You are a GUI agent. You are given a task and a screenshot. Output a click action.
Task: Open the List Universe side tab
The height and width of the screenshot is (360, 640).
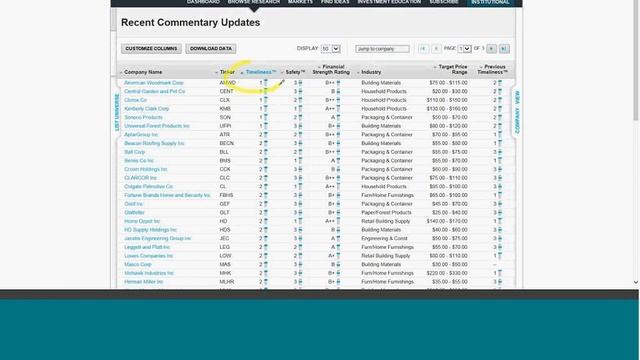pyautogui.click(x=117, y=112)
